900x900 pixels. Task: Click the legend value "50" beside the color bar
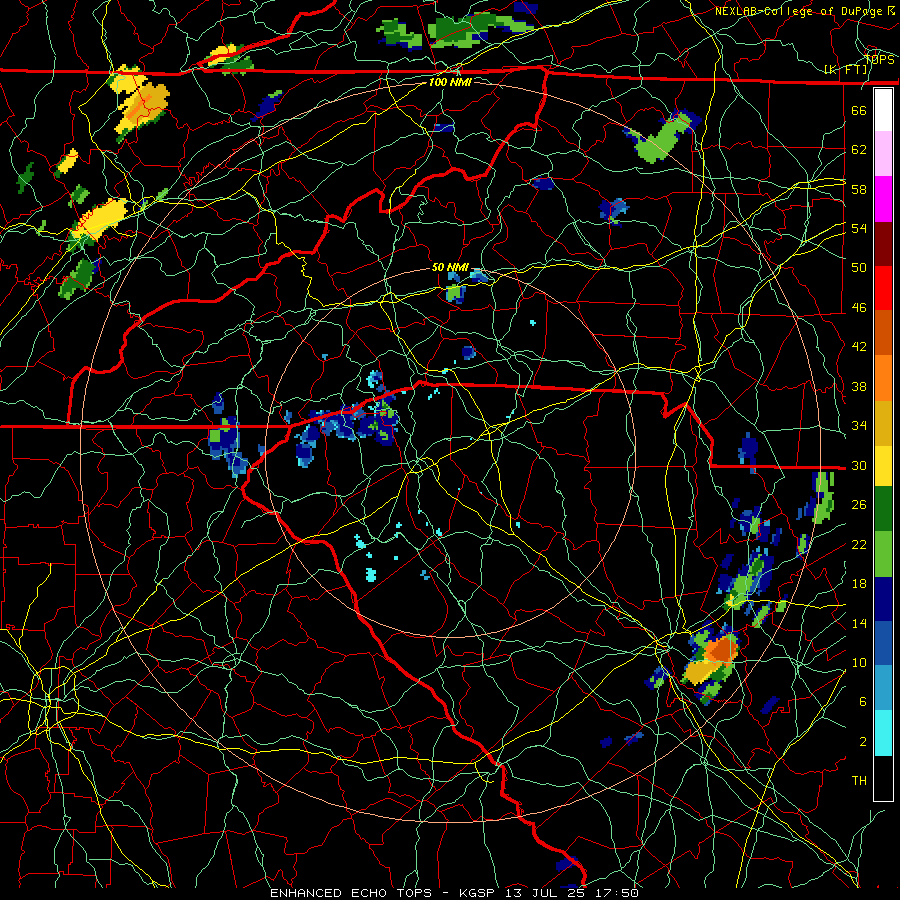click(x=859, y=267)
